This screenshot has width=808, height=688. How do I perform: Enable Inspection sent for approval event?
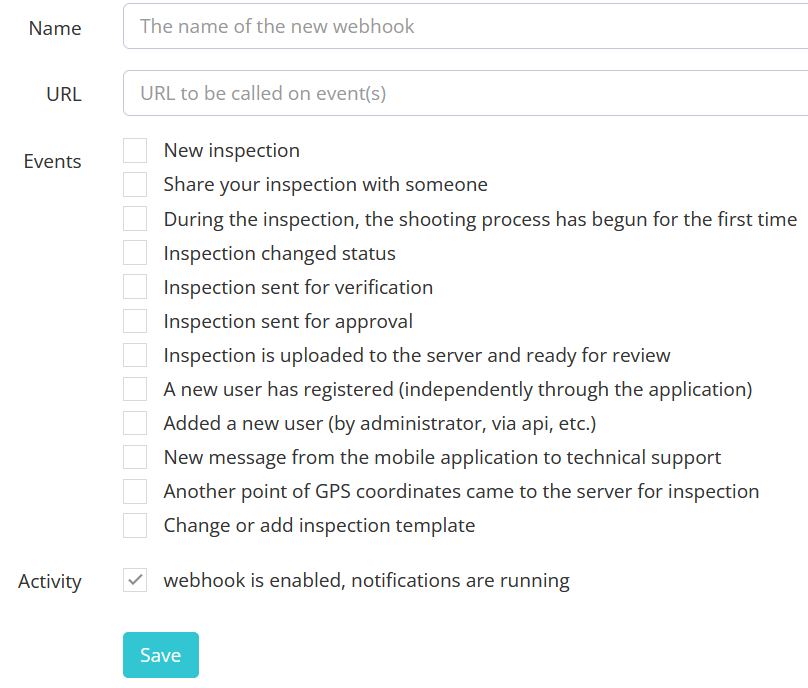[135, 321]
